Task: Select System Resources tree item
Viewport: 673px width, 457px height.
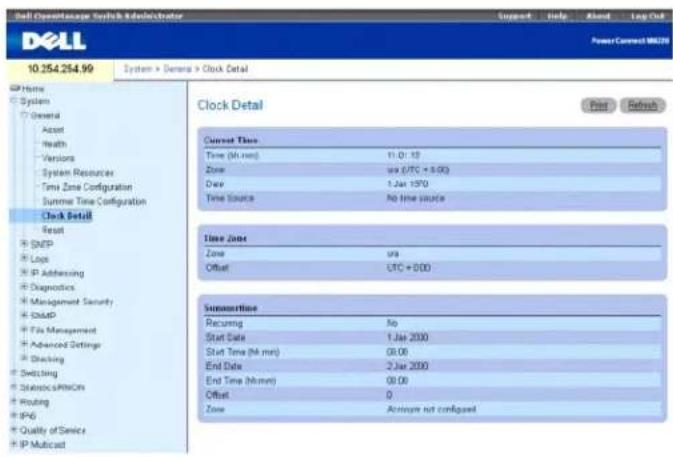Action: coord(78,173)
